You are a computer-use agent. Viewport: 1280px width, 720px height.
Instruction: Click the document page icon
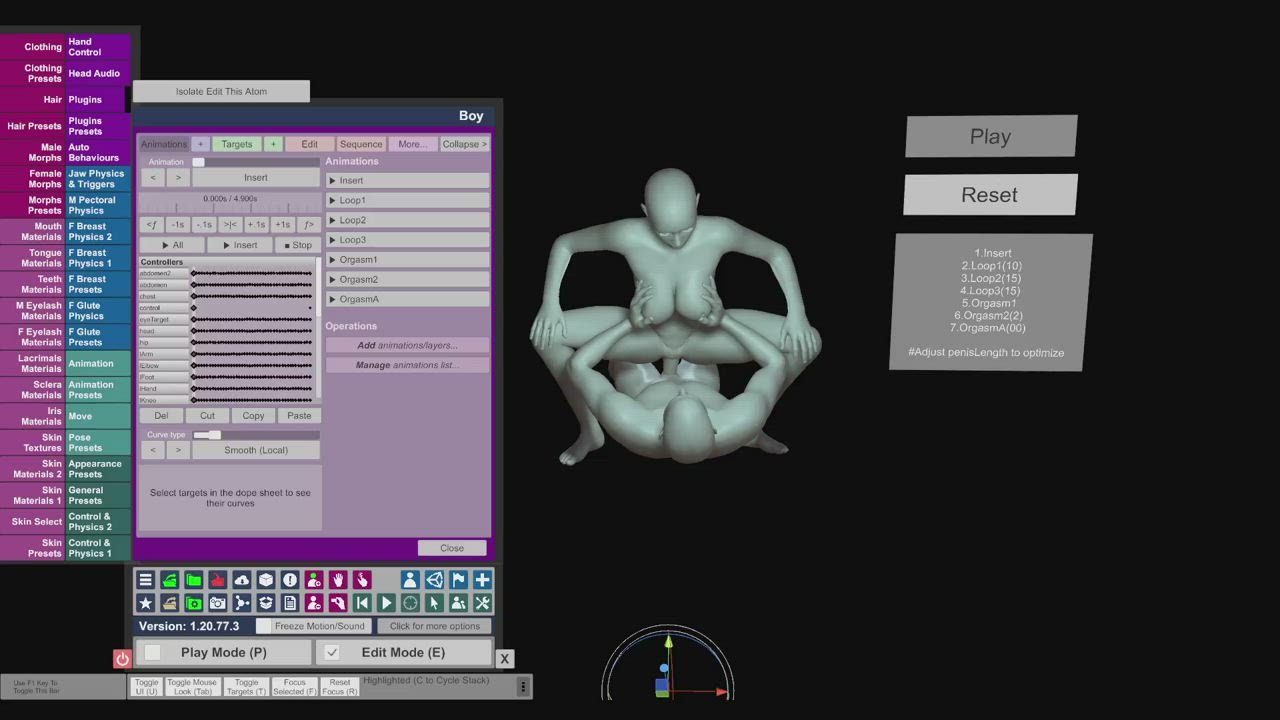coord(289,603)
